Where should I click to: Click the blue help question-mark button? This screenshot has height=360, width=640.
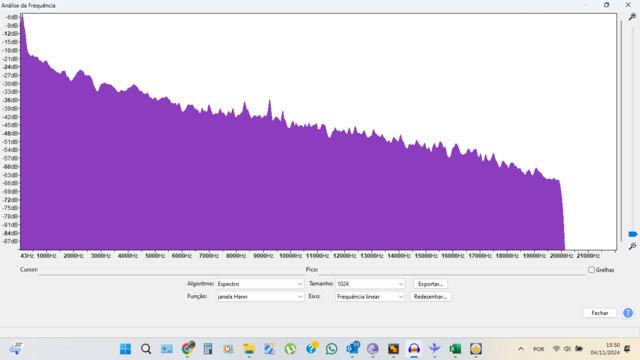tap(628, 313)
